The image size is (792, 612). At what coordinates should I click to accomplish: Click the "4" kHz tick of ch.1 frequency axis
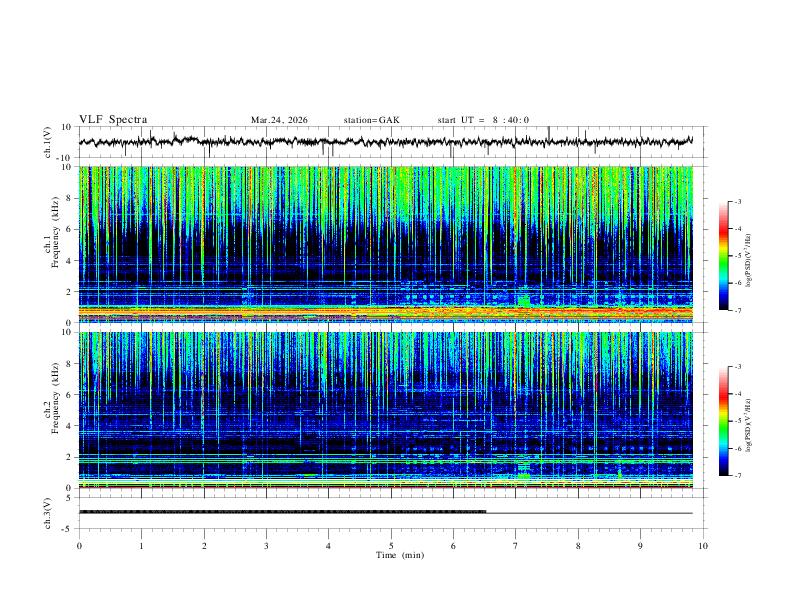pos(69,261)
